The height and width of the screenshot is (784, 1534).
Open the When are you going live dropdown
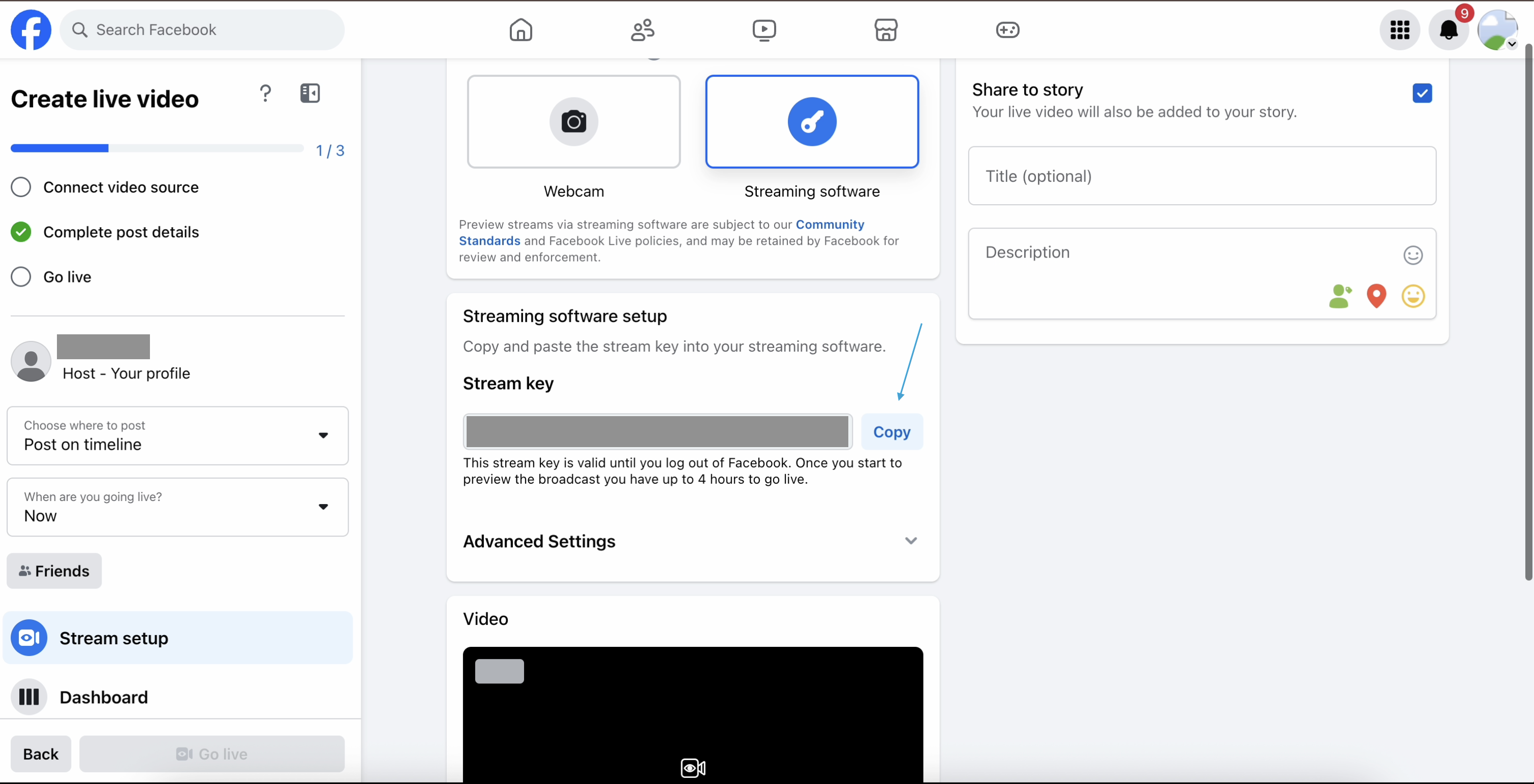177,507
